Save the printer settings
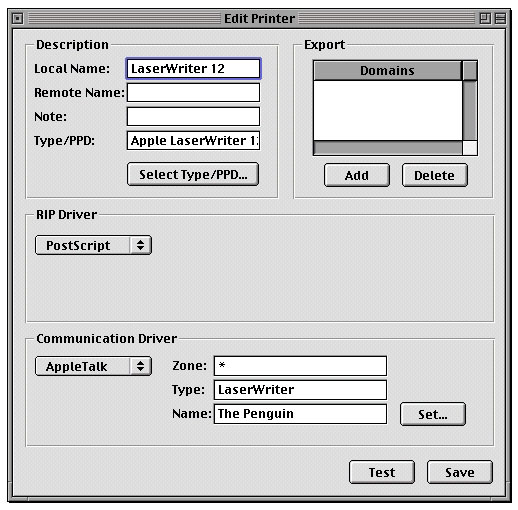518x510 pixels. pos(460,472)
